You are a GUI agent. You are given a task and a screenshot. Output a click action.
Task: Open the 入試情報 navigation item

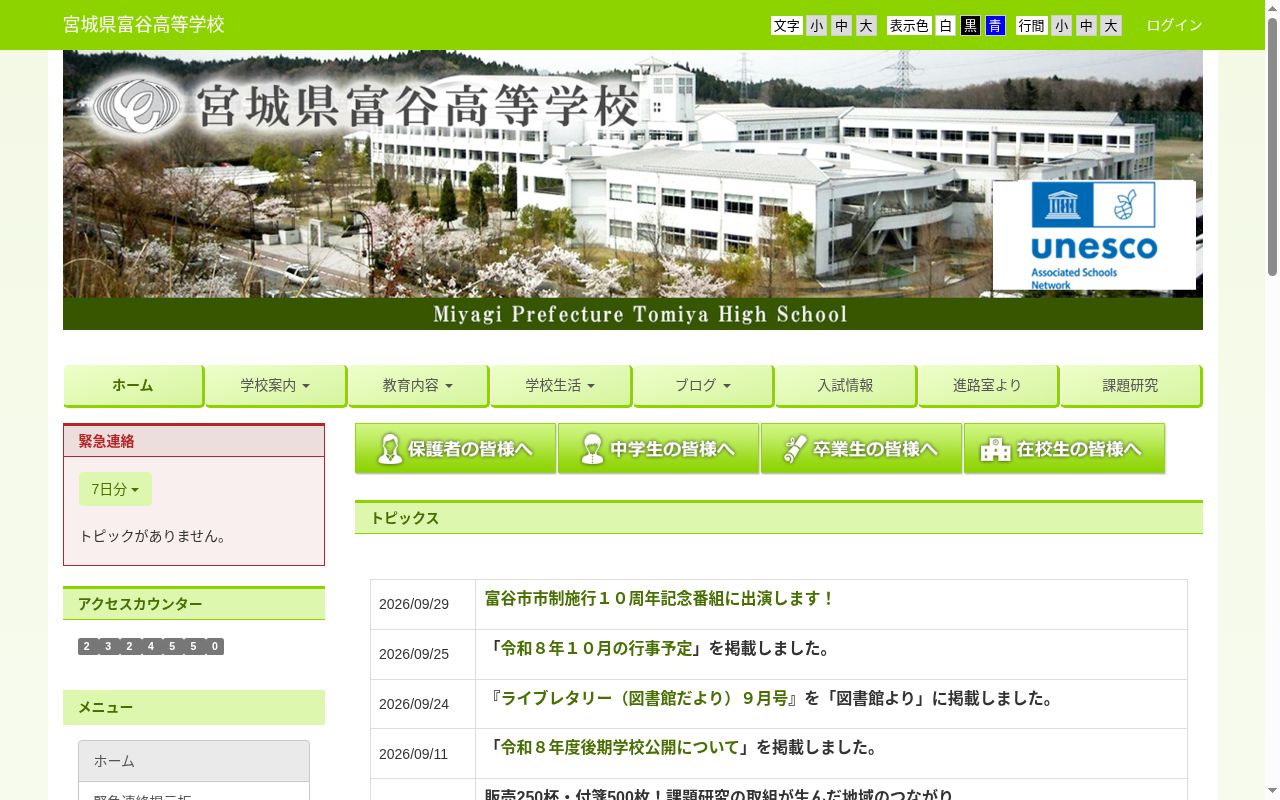[845, 385]
